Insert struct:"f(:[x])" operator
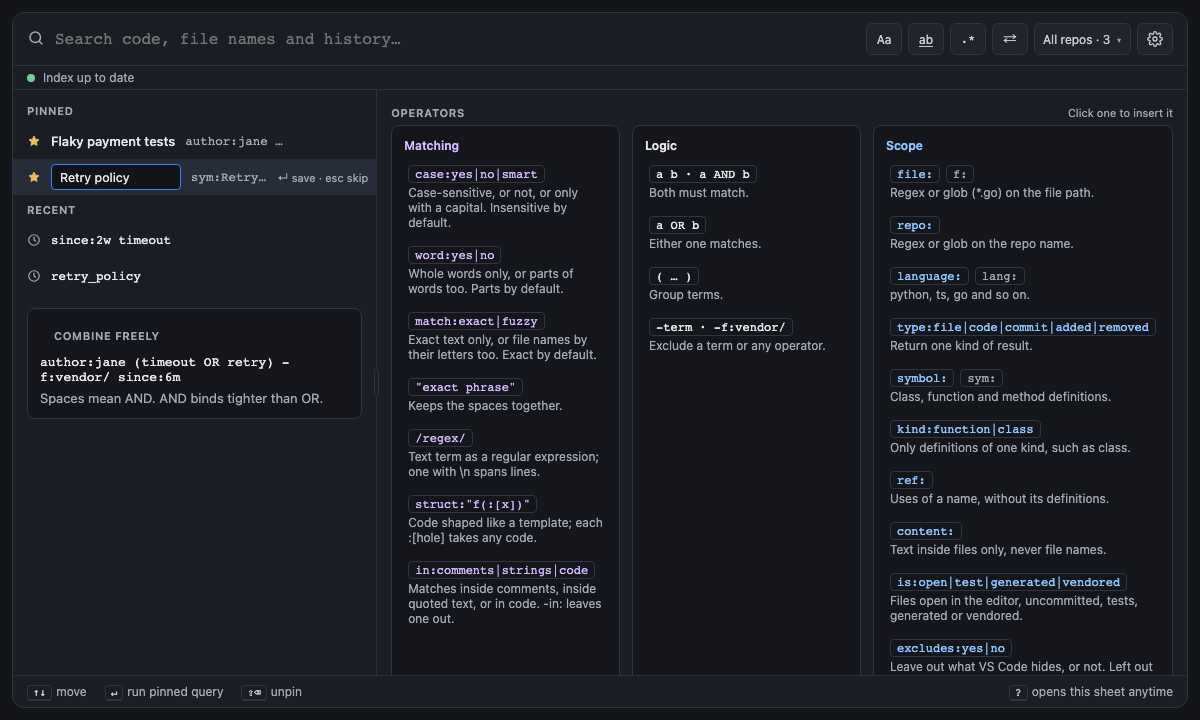Viewport: 1200px width, 720px height. pos(472,504)
